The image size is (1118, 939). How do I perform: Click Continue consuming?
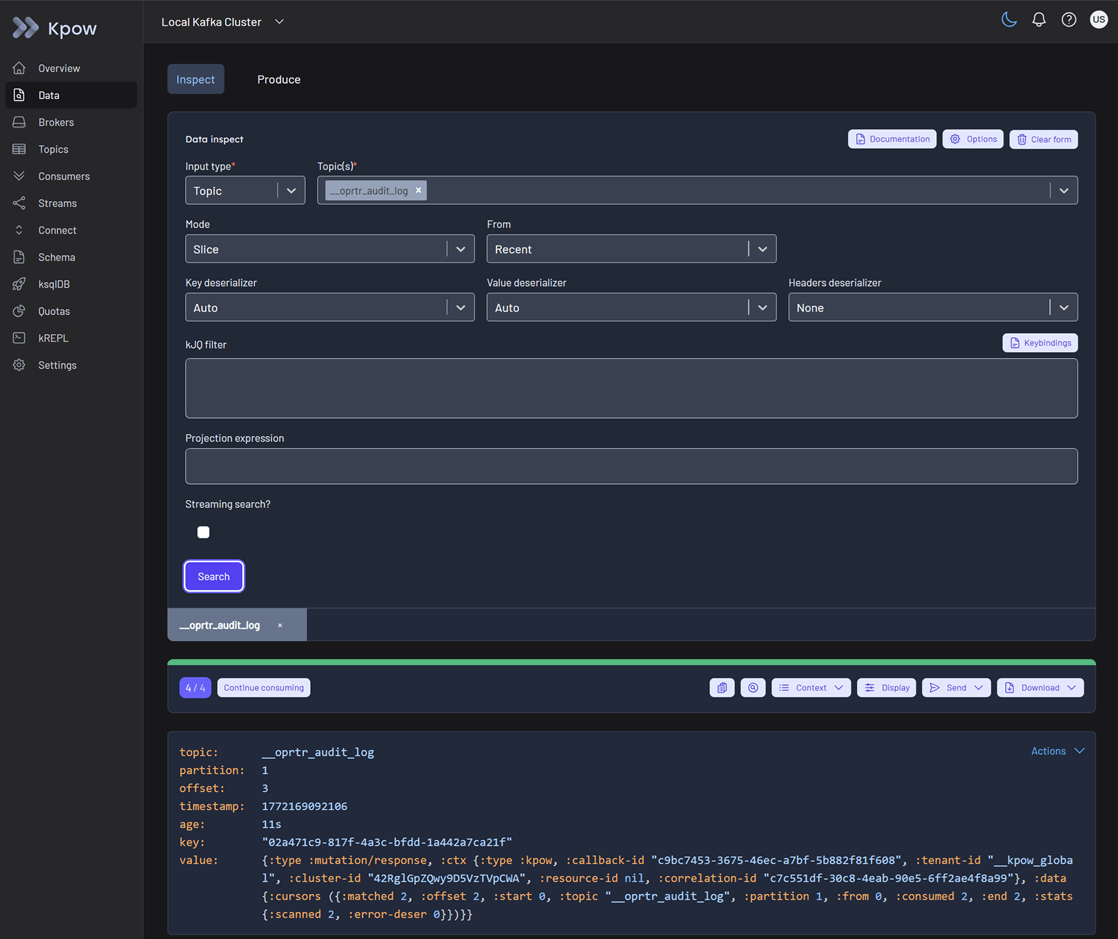(264, 688)
